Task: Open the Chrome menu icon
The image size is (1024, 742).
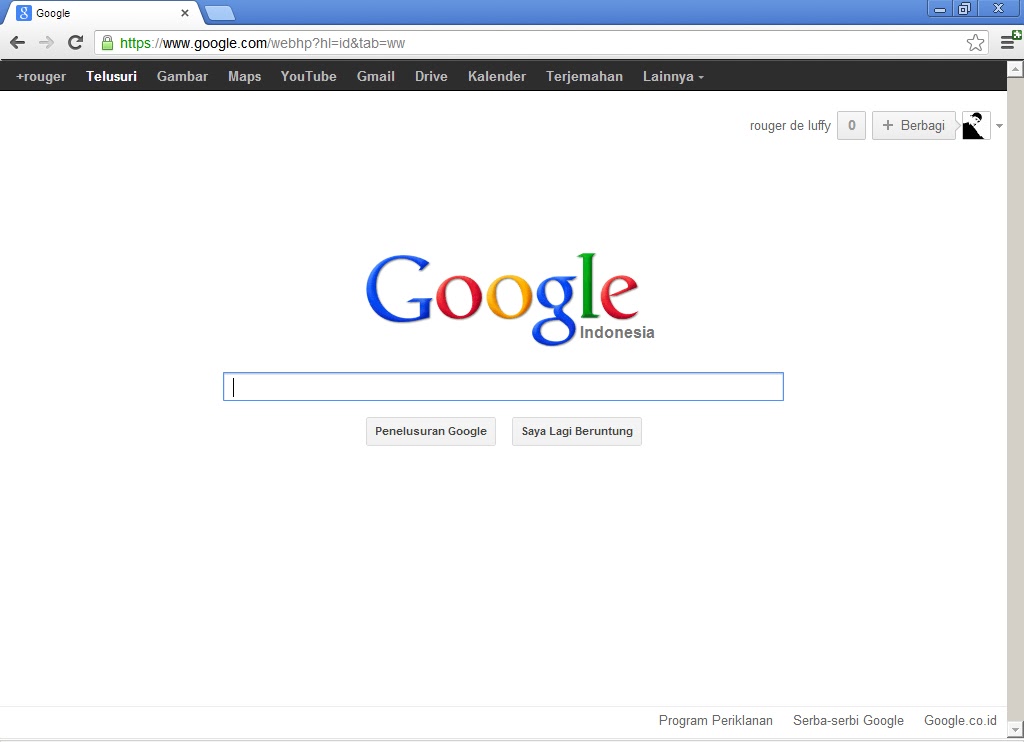Action: 1009,42
